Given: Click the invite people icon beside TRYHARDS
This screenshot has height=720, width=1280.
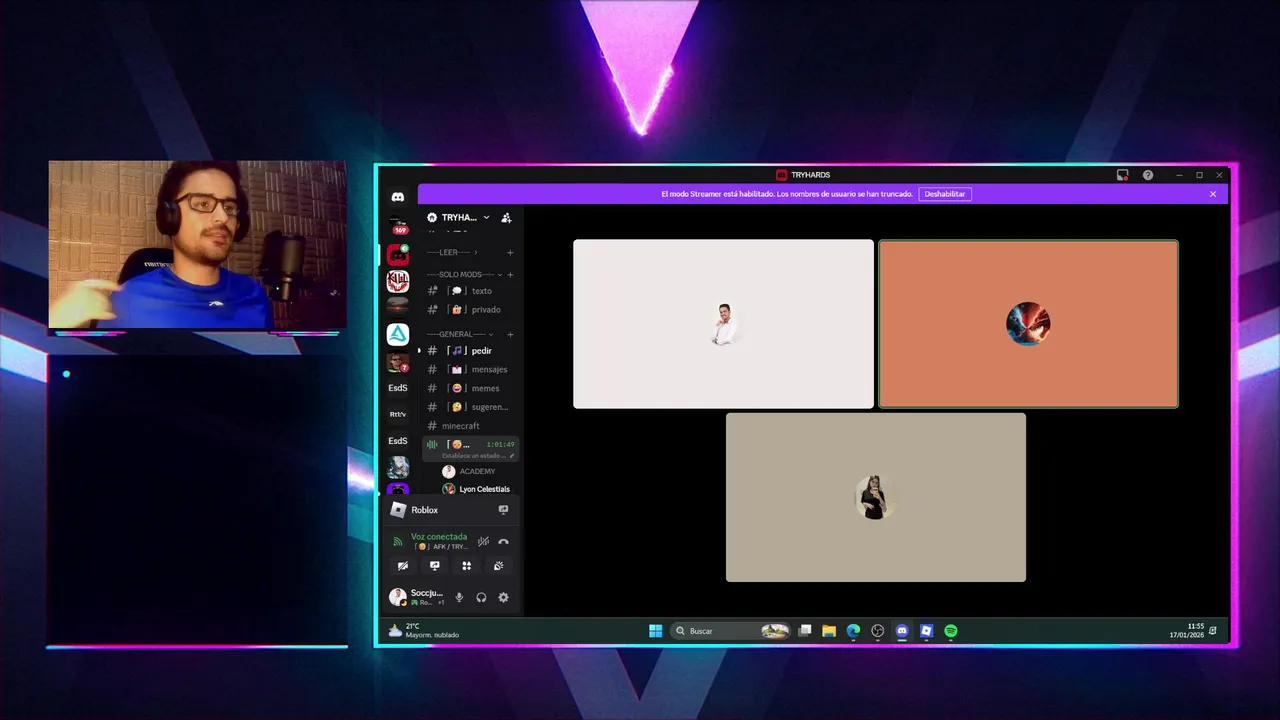Looking at the screenshot, I should (x=506, y=217).
